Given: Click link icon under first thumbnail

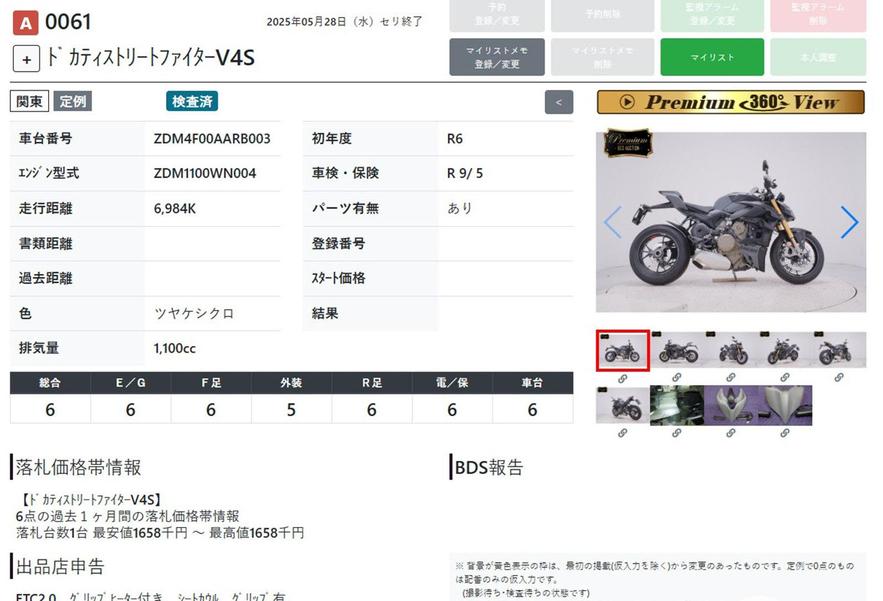Looking at the screenshot, I should (x=622, y=378).
